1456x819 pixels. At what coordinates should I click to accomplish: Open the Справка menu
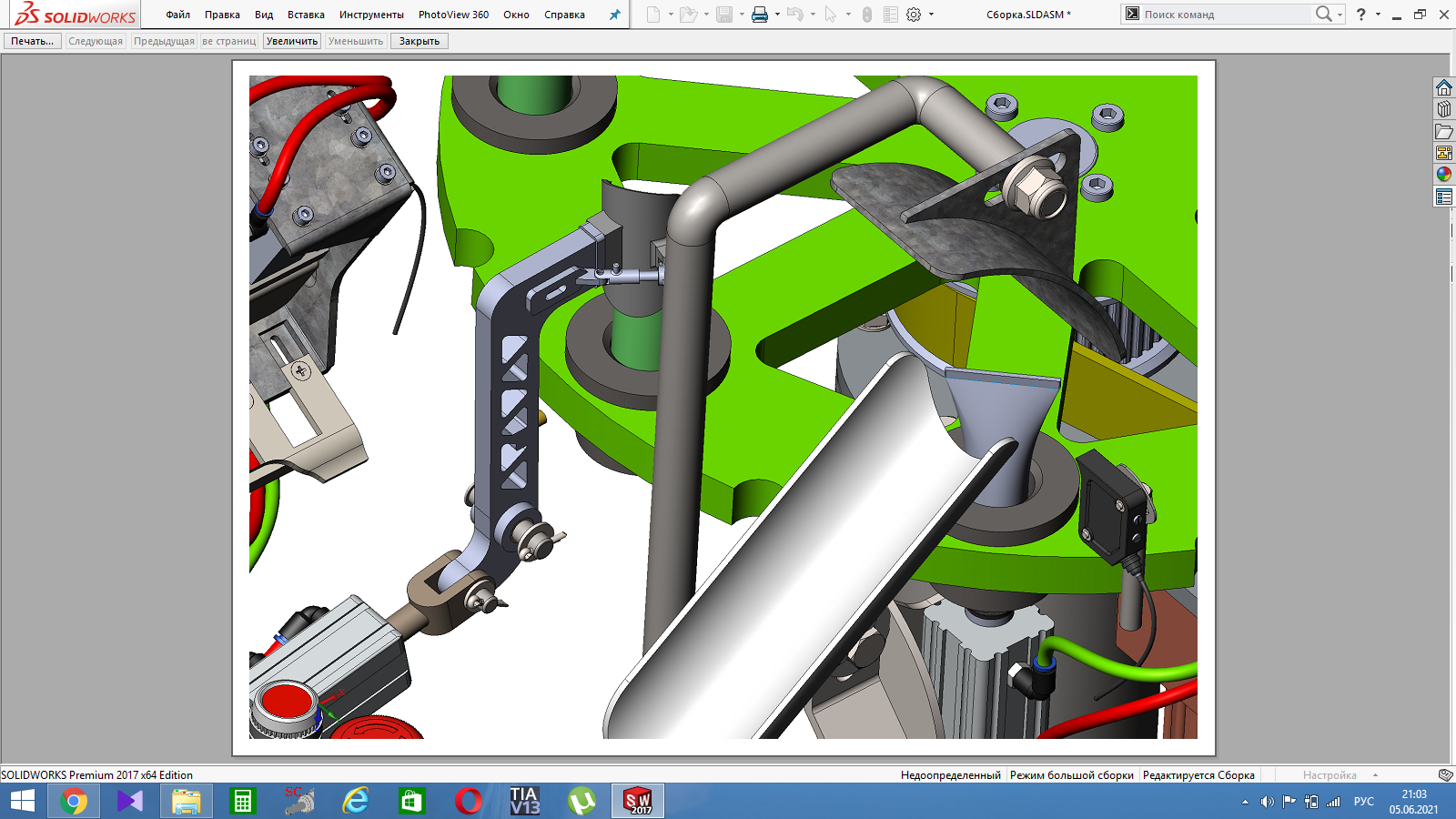(x=564, y=15)
